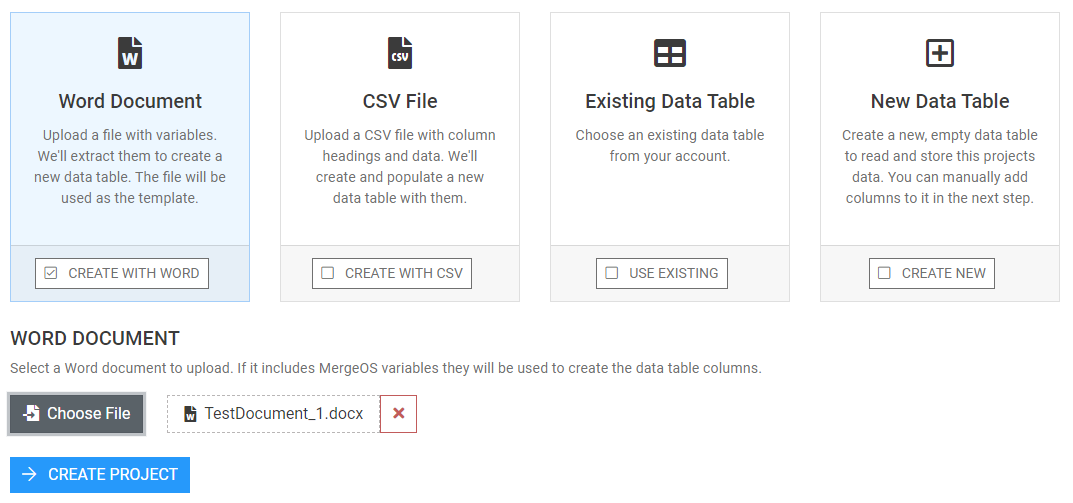The width and height of the screenshot is (1073, 503).
Task: Check the Use Existing checkbox
Action: coord(612,273)
